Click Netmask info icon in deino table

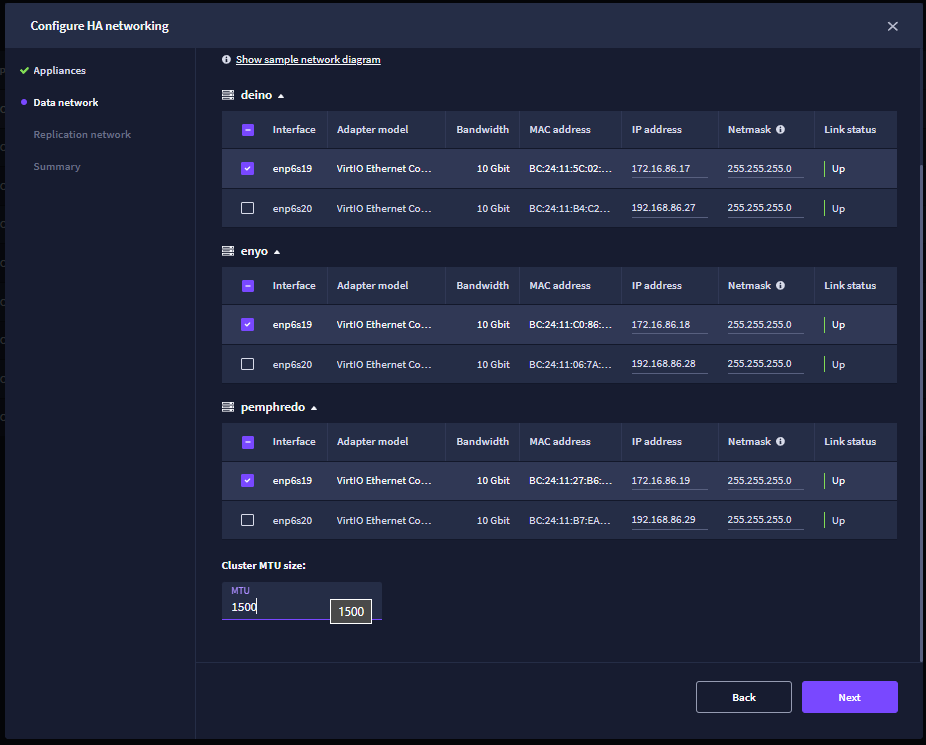(x=780, y=129)
